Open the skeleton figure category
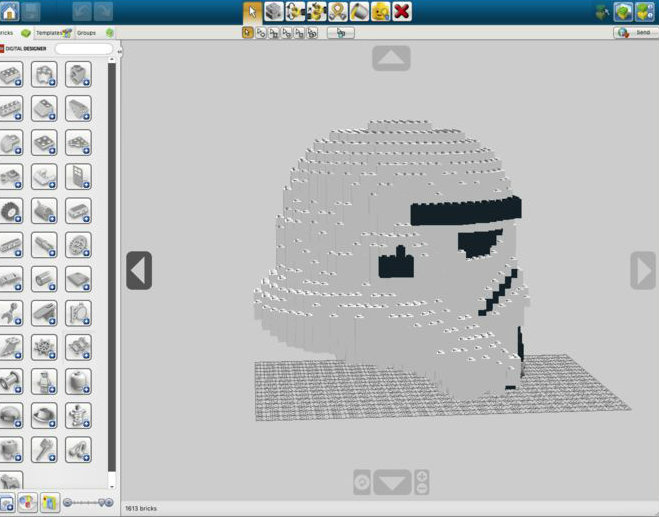Image resolution: width=659 pixels, height=517 pixels. coord(78,416)
